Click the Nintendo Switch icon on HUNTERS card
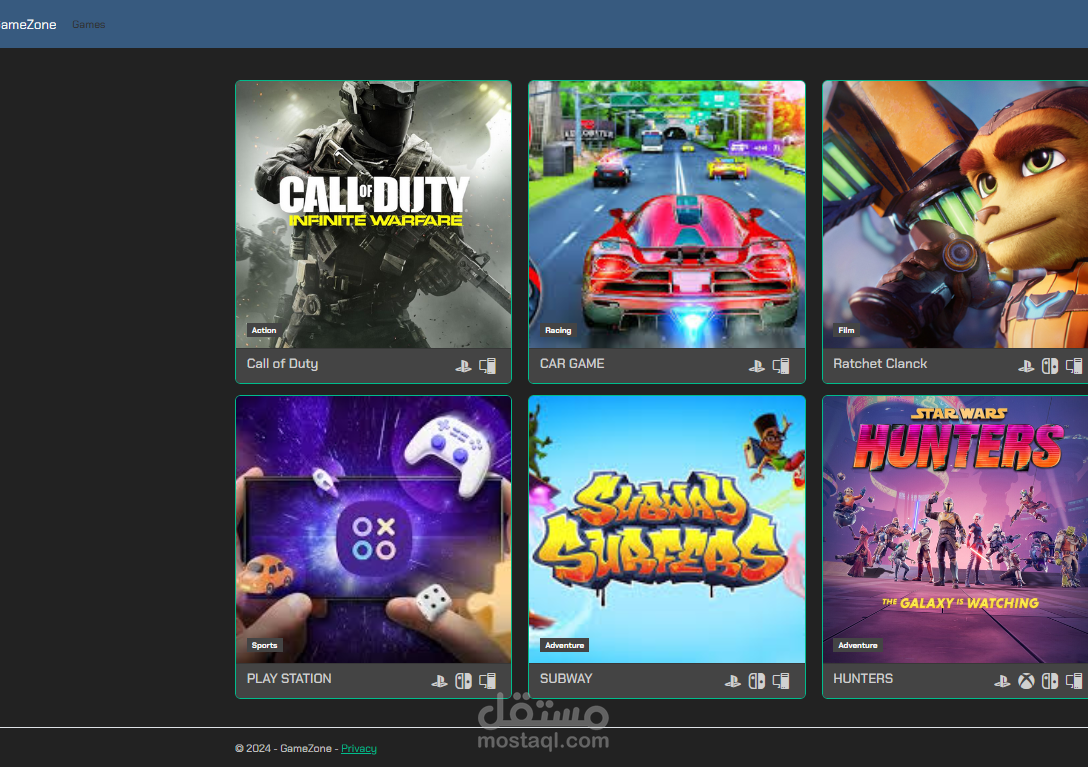Viewport: 1088px width, 767px height. 1050,681
